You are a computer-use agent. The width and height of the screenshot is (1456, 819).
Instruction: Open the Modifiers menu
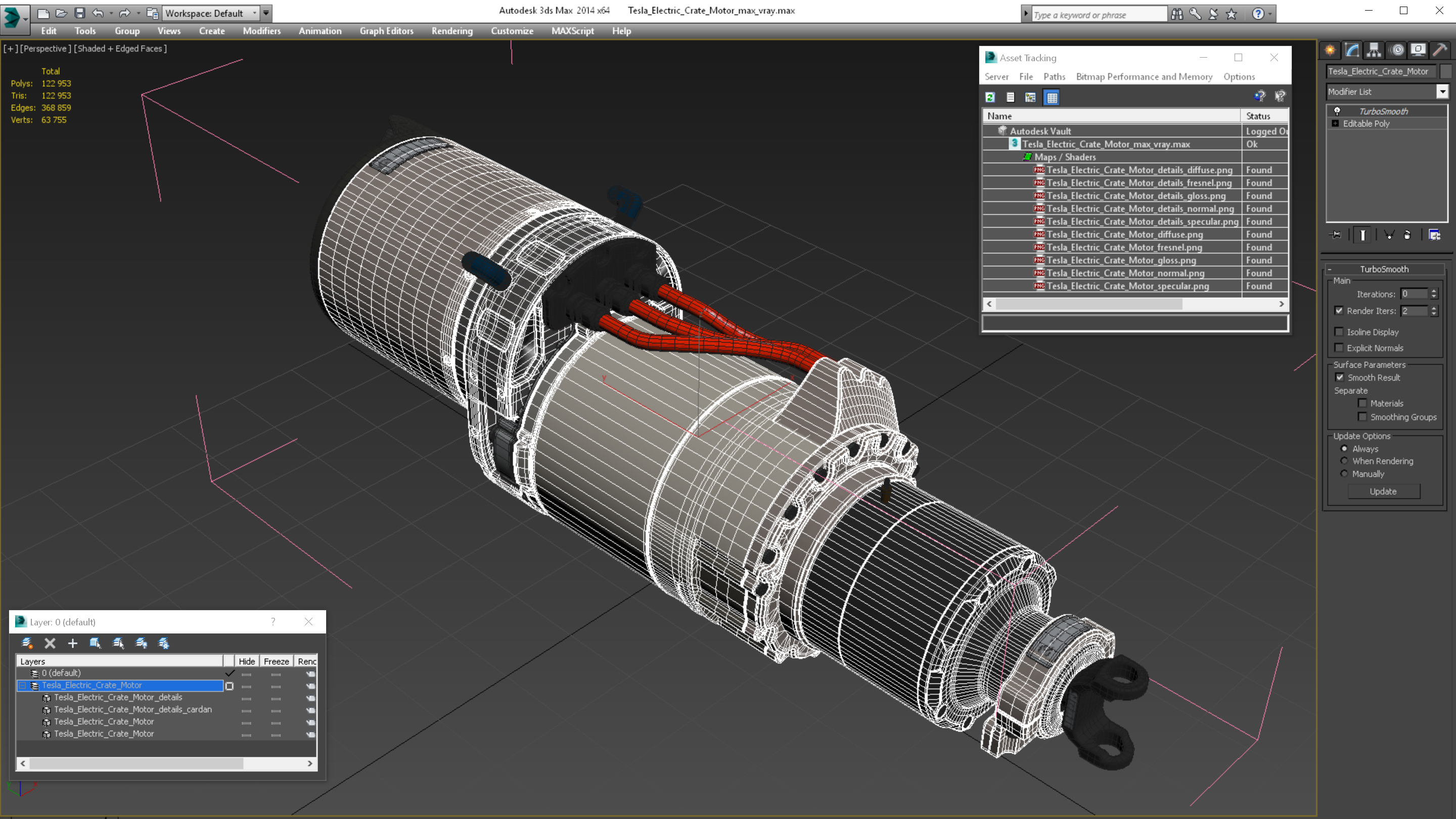pos(262,31)
